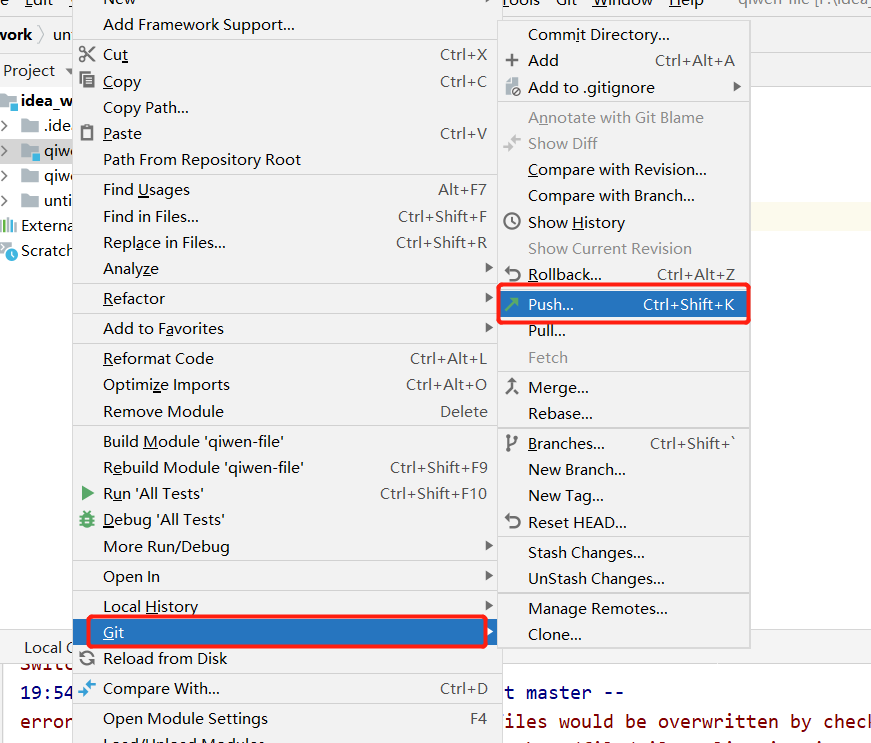Expand the second qiwen folder node
Screen dimensions: 871x743
tap(5, 176)
